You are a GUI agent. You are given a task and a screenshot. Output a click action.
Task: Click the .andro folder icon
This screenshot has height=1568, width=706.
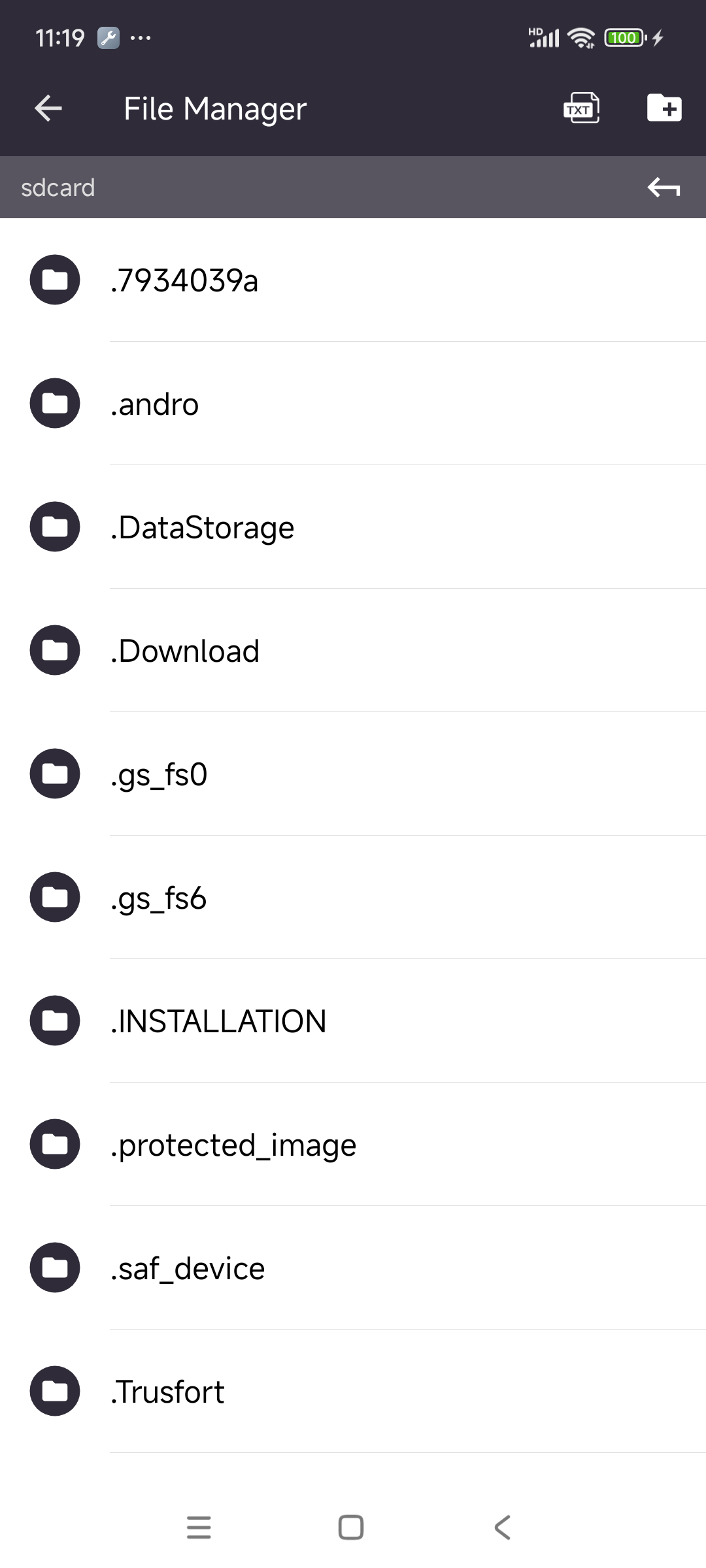55,403
